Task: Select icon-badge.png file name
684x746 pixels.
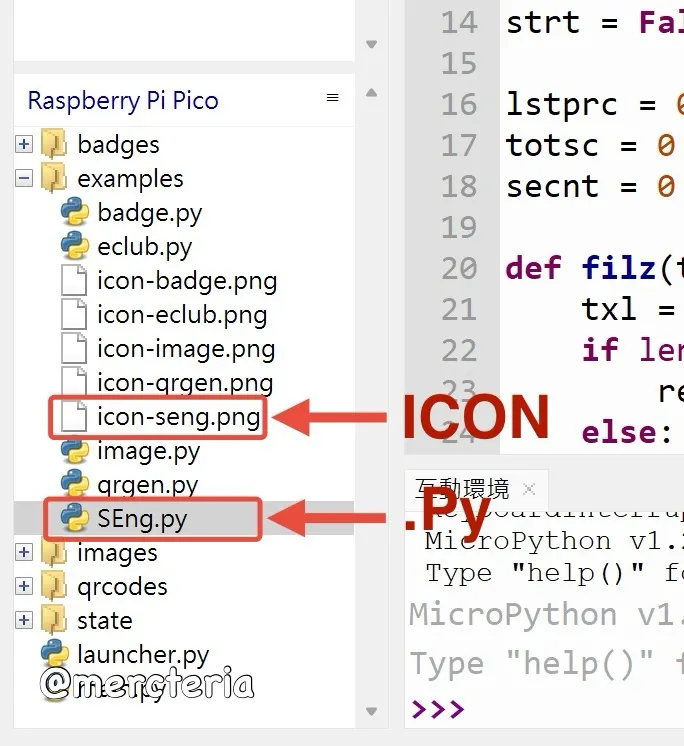Action: pos(187,281)
